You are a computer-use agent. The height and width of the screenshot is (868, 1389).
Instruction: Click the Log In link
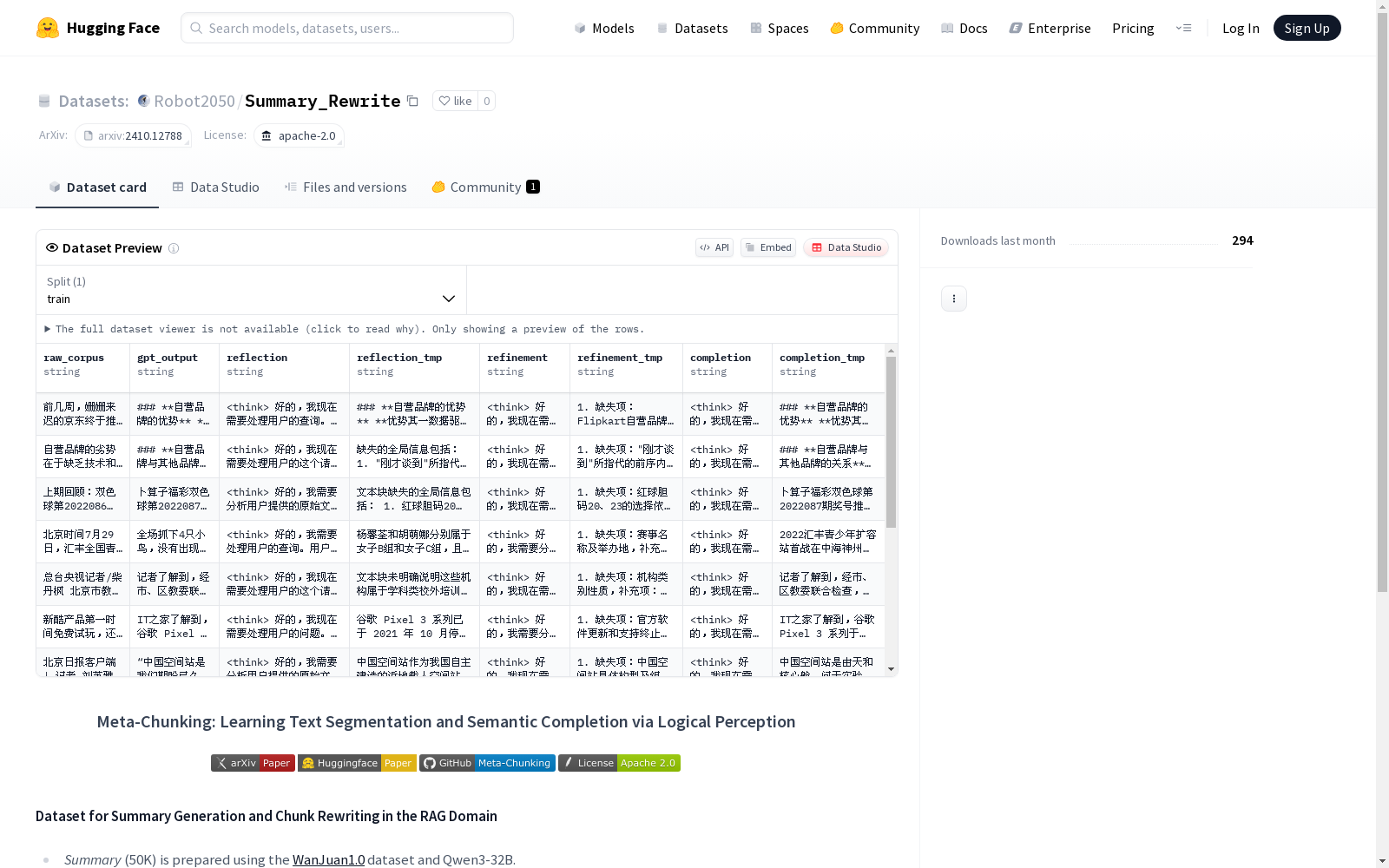tap(1241, 28)
